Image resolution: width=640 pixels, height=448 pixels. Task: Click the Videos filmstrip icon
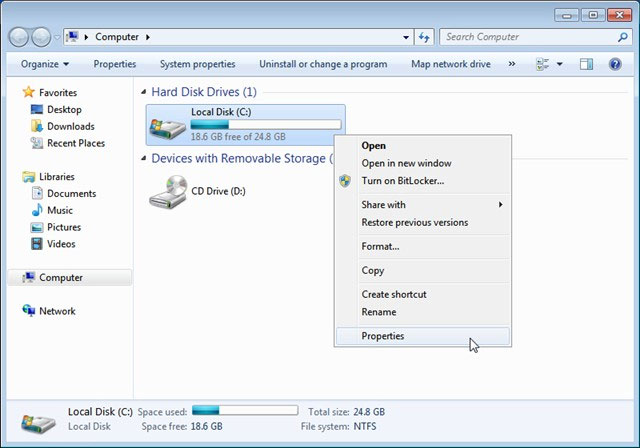pyautogui.click(x=37, y=244)
